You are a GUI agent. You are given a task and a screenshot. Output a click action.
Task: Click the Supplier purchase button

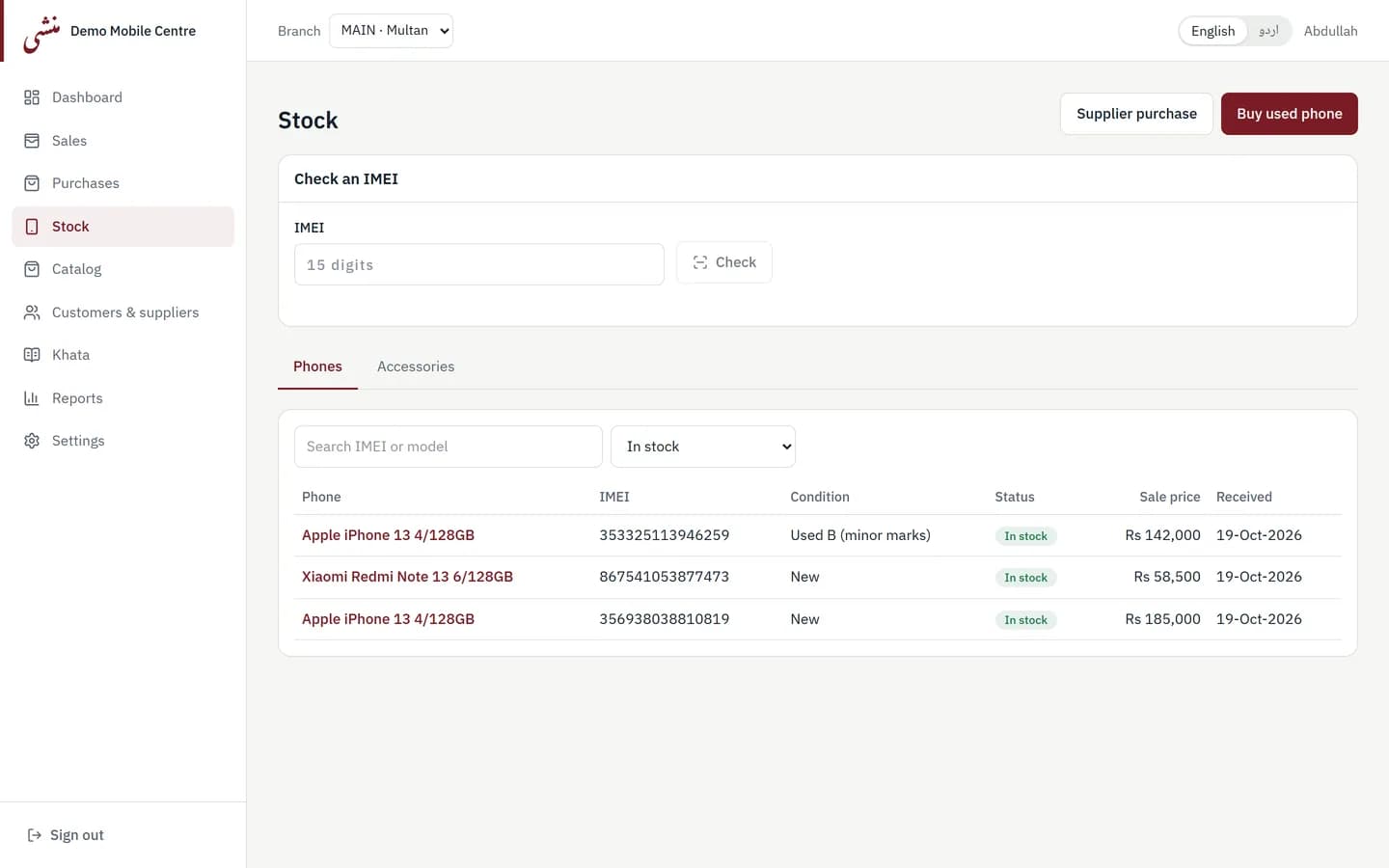point(1136,114)
